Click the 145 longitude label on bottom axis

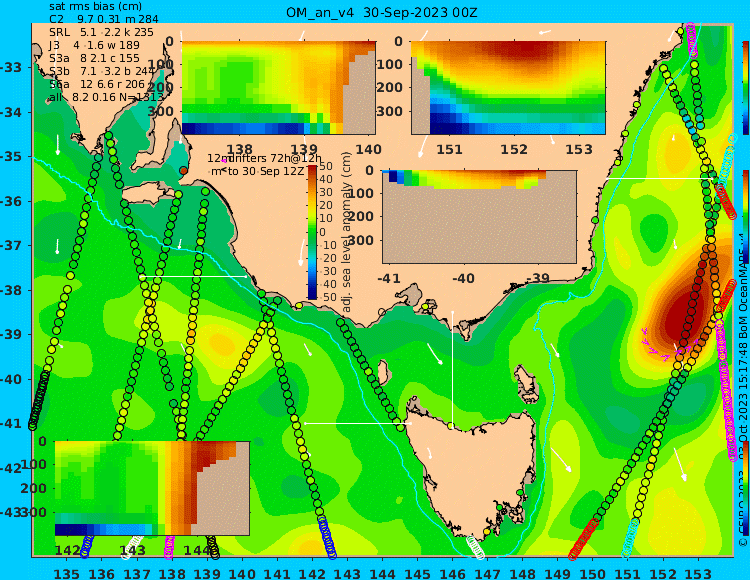point(418,573)
